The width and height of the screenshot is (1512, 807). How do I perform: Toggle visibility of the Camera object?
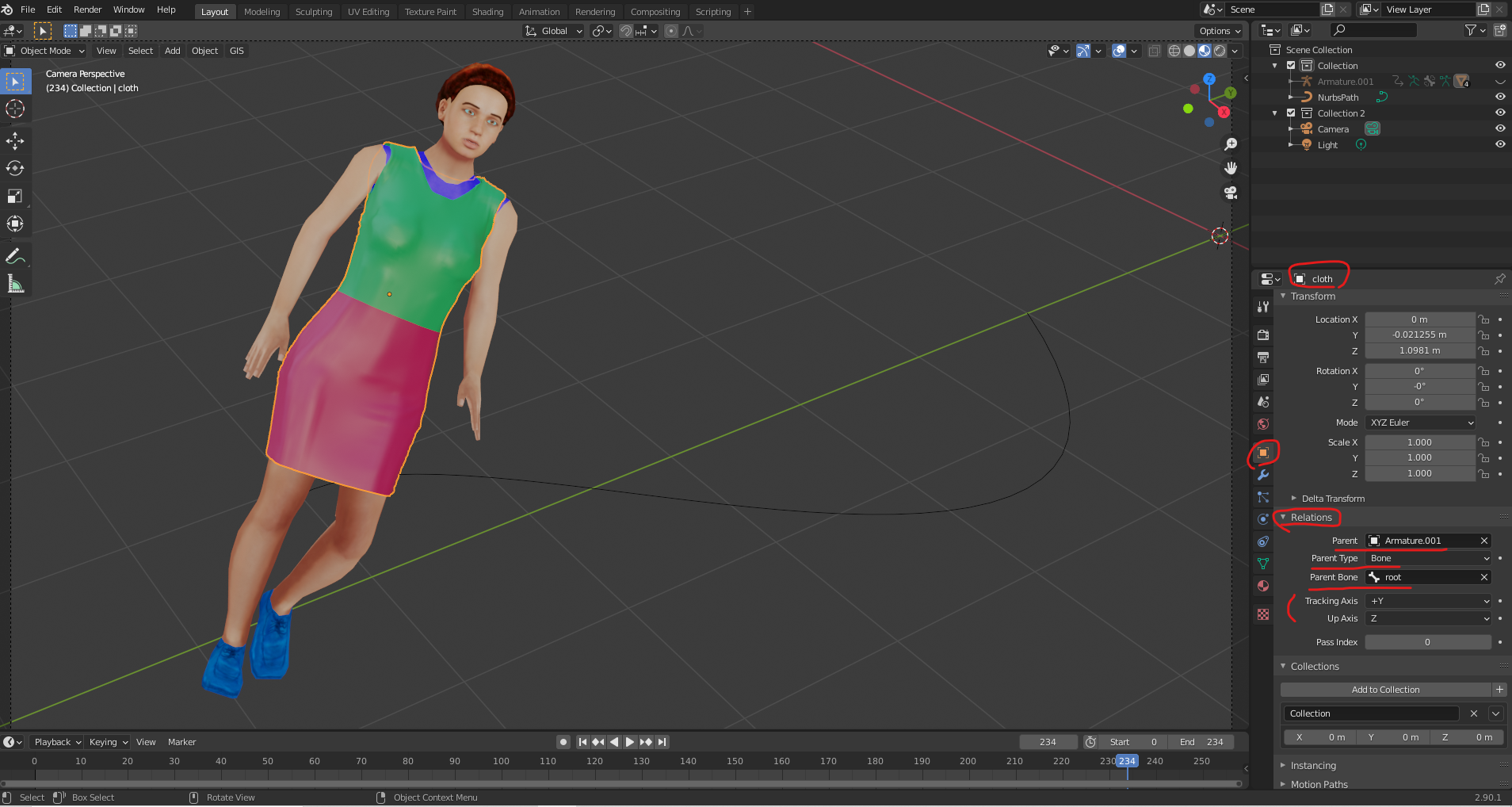[x=1499, y=128]
